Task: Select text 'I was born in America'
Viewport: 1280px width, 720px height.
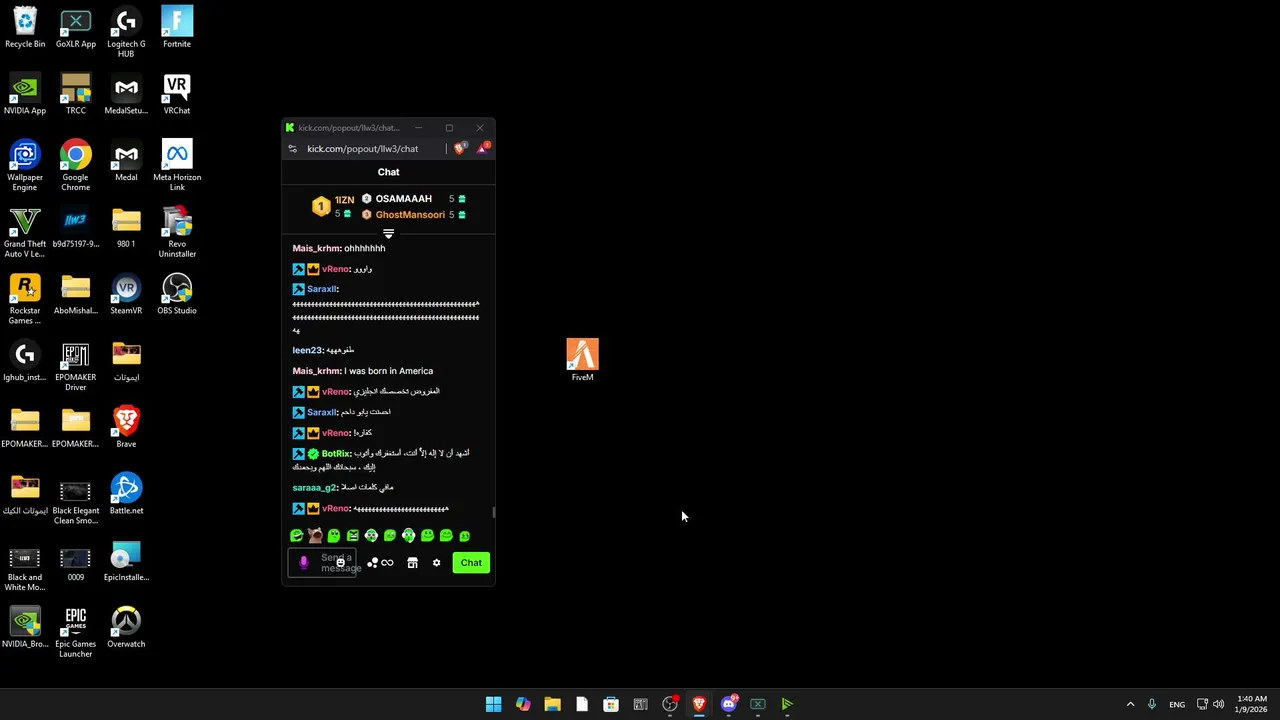Action: [x=388, y=371]
